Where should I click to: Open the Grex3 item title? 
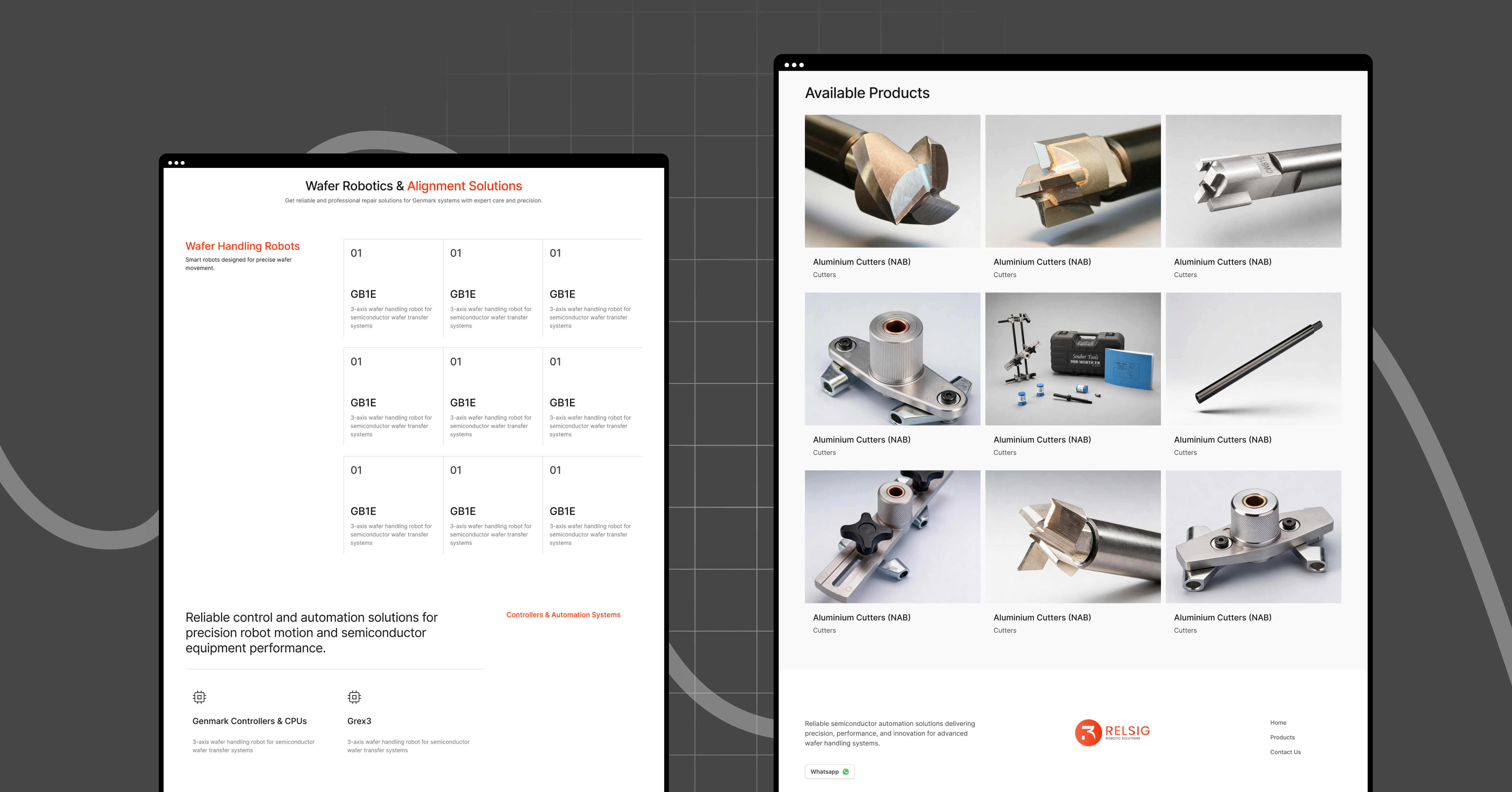(x=359, y=721)
